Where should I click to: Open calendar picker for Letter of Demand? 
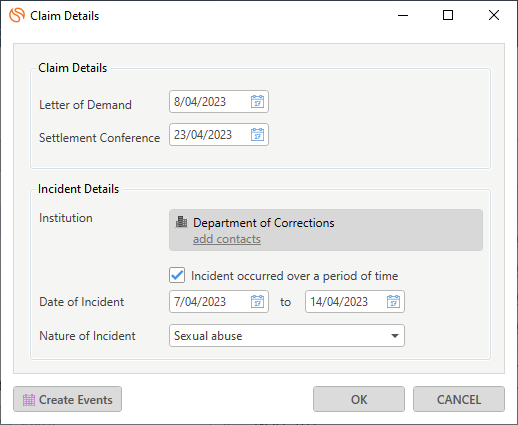point(257,102)
